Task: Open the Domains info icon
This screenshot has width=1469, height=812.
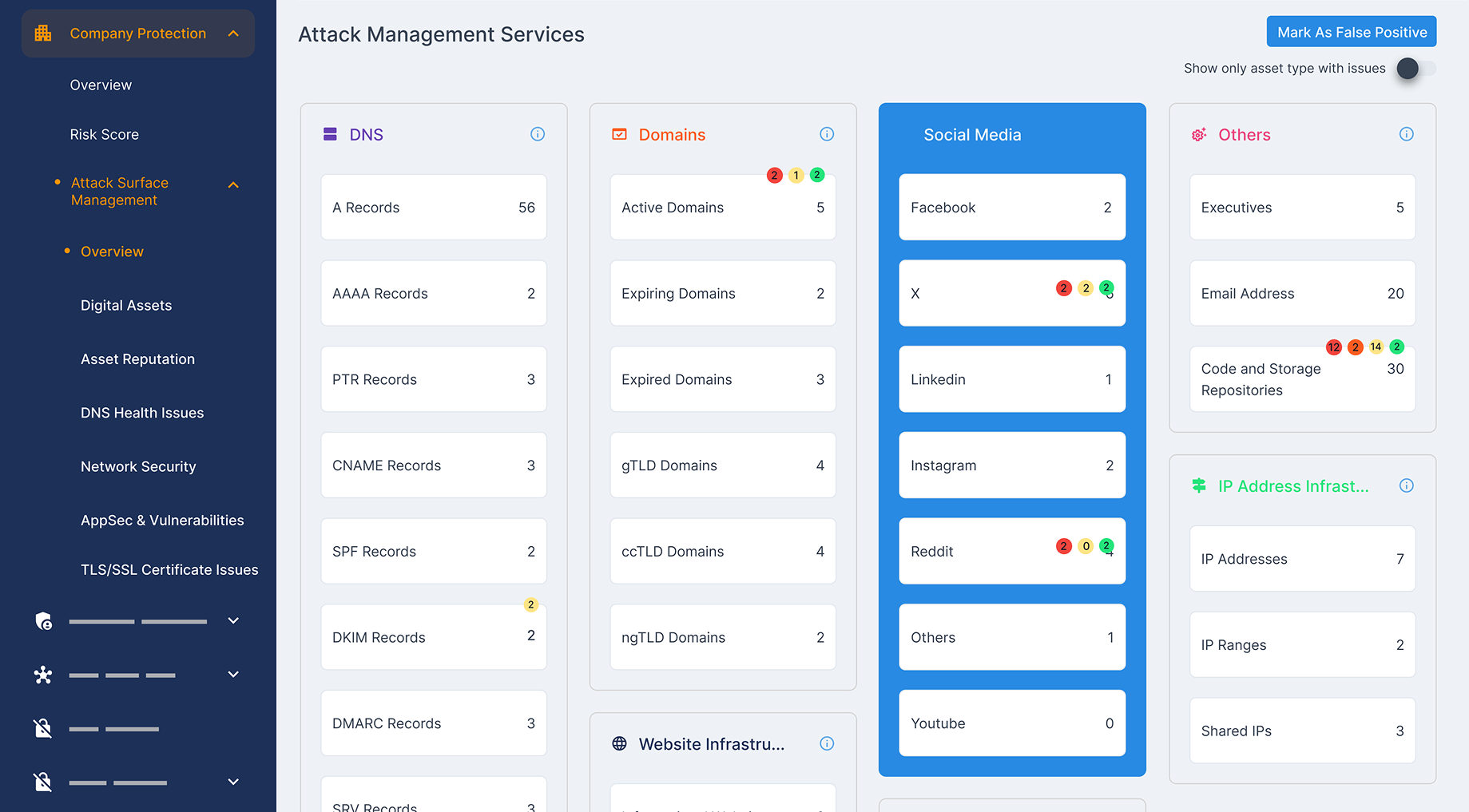Action: pyautogui.click(x=827, y=134)
